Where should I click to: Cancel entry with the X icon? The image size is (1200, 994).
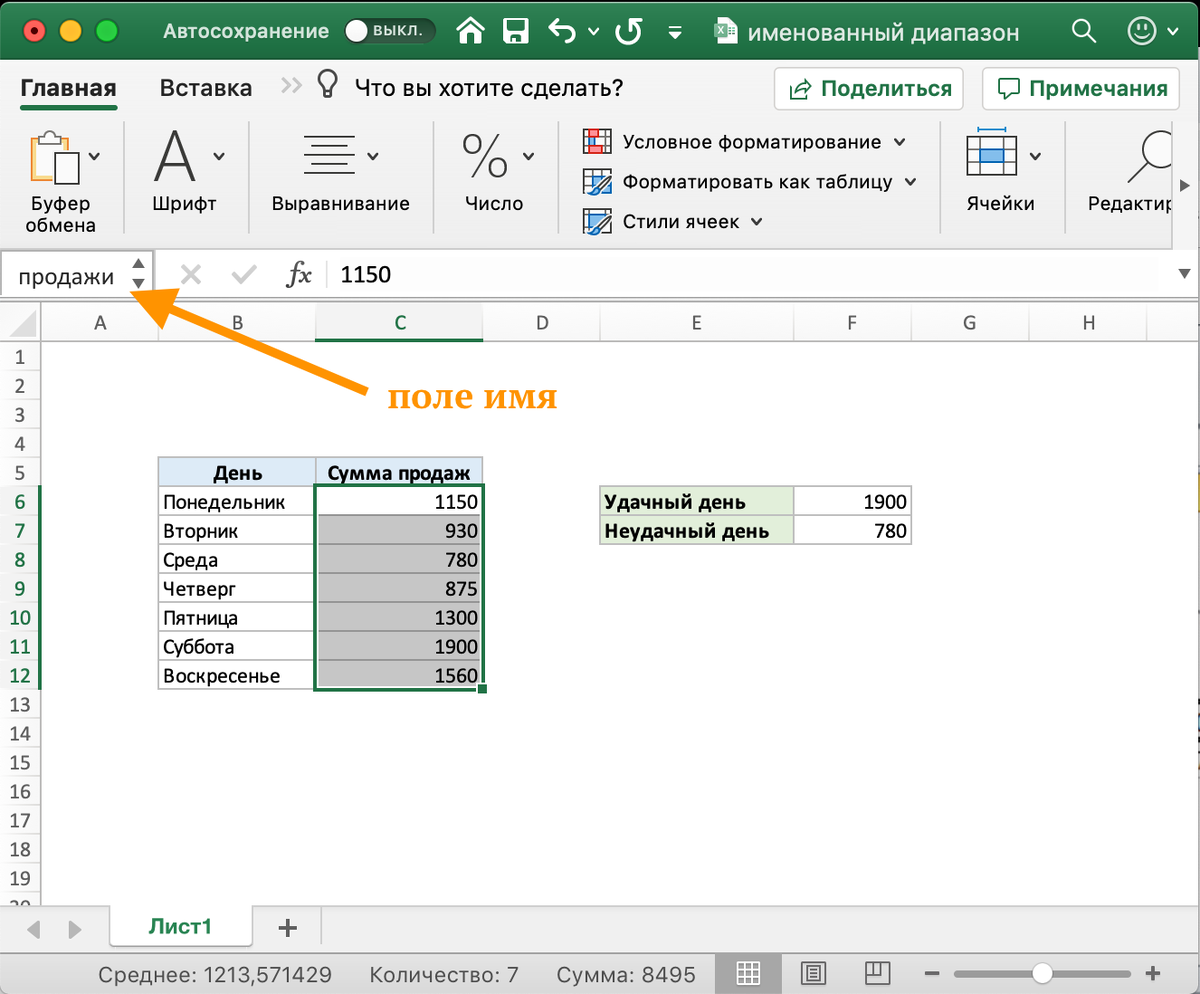pyautogui.click(x=190, y=275)
